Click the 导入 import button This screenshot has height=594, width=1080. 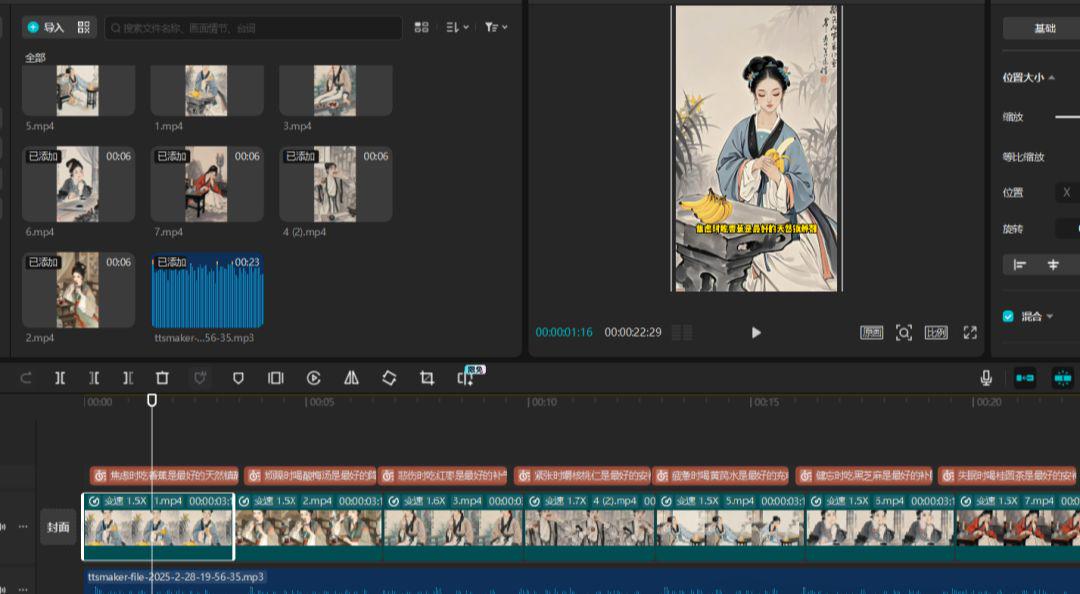point(46,27)
